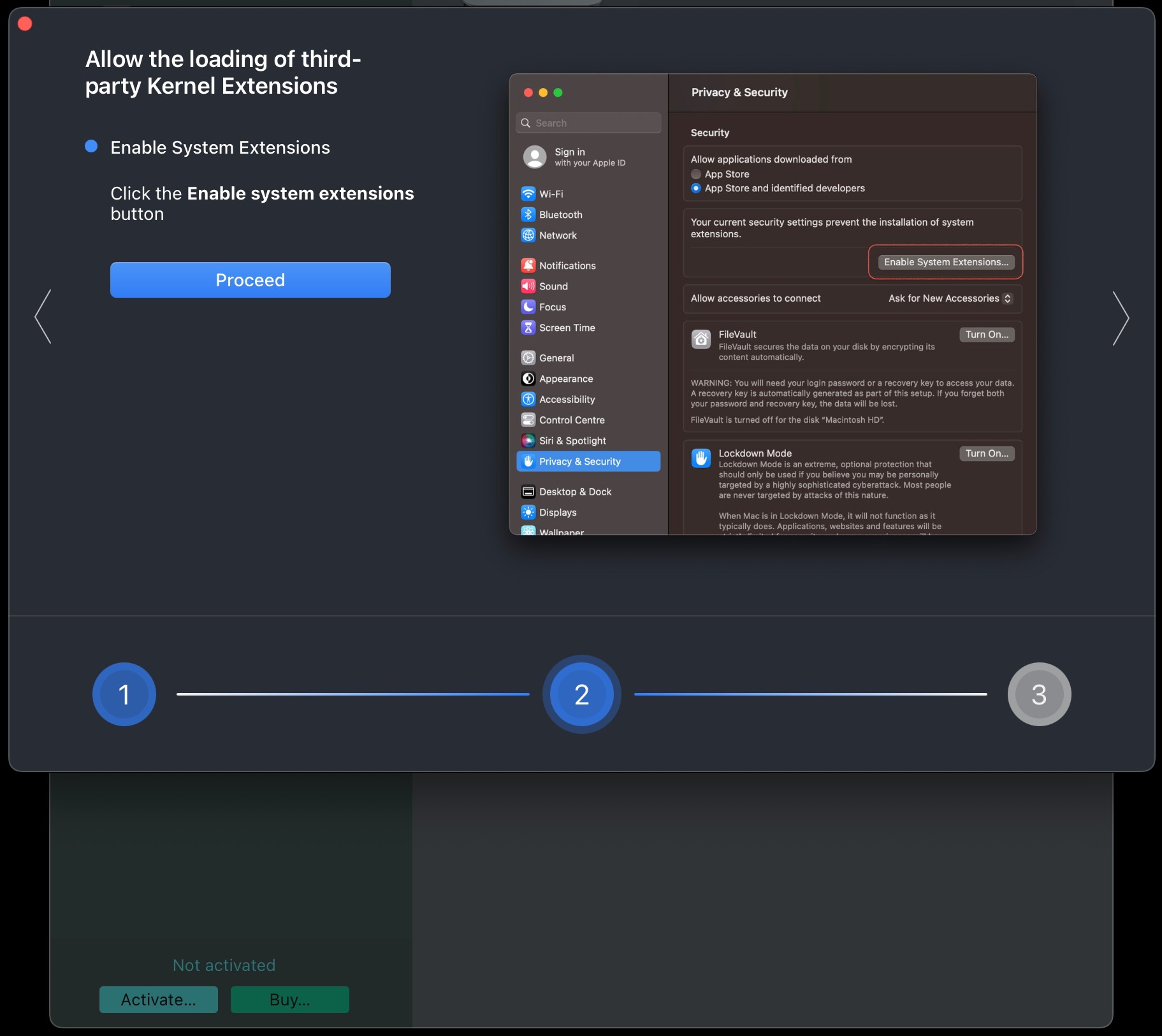Viewport: 1162px width, 1036px height.
Task: Click the Control Centre icon
Action: pos(528,420)
